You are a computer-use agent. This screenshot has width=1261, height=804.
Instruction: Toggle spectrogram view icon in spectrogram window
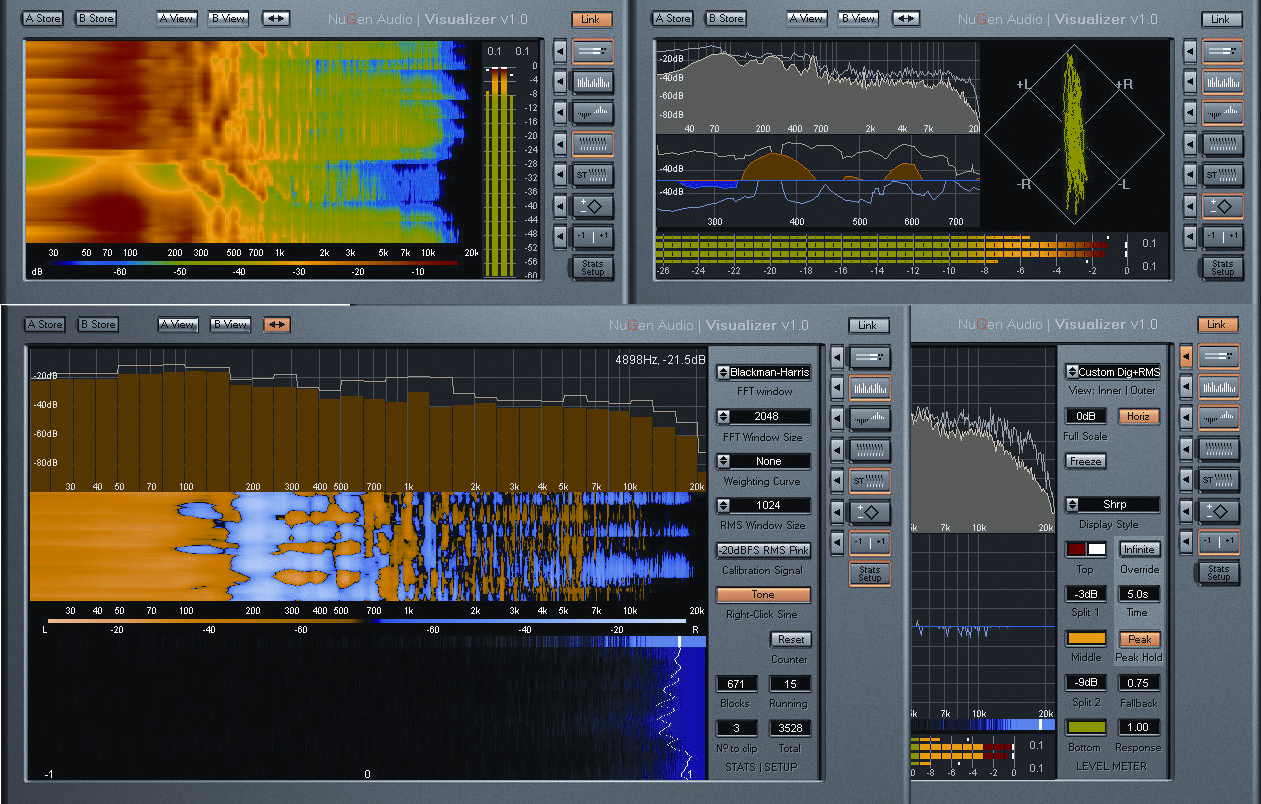(592, 144)
